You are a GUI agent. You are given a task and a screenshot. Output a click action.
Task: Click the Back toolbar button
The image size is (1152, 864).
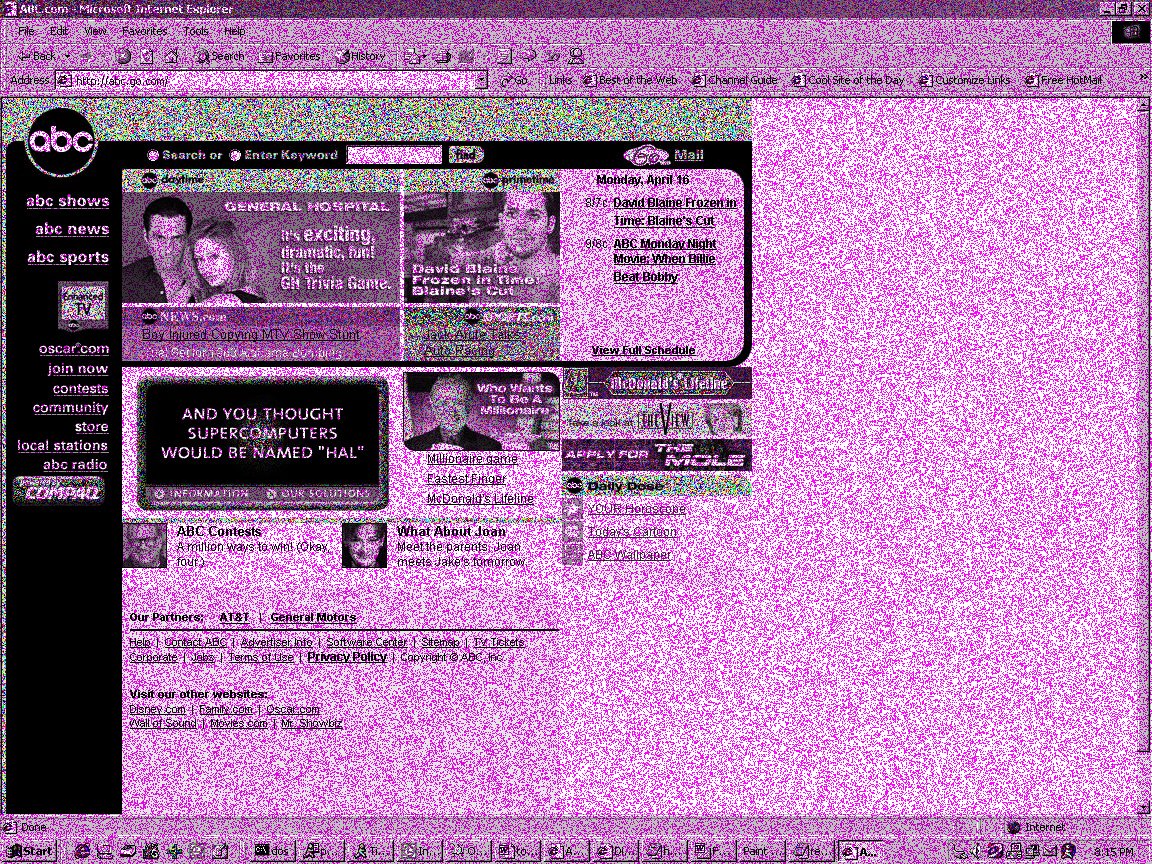pos(37,56)
